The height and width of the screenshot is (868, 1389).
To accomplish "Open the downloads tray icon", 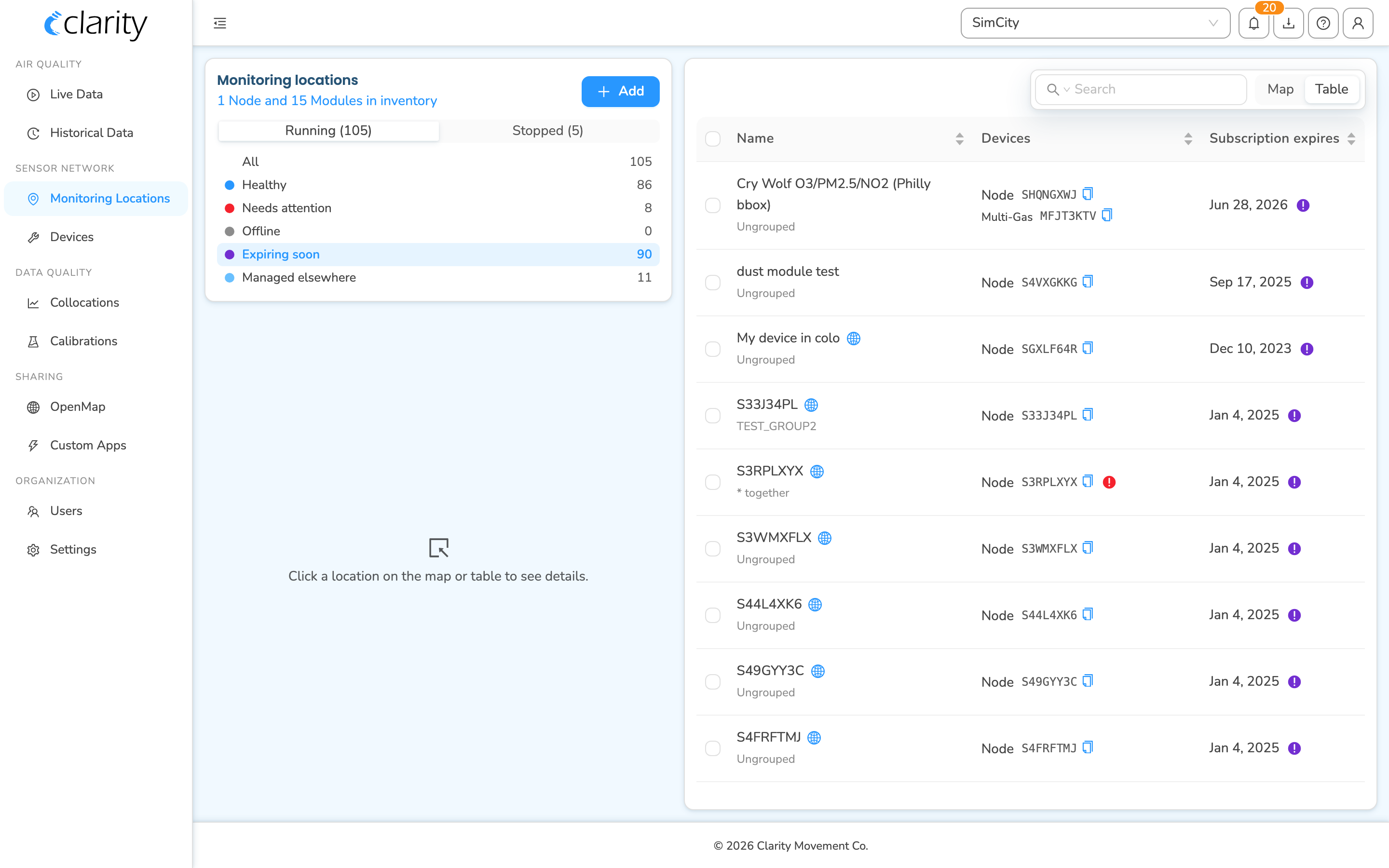I will (x=1289, y=23).
